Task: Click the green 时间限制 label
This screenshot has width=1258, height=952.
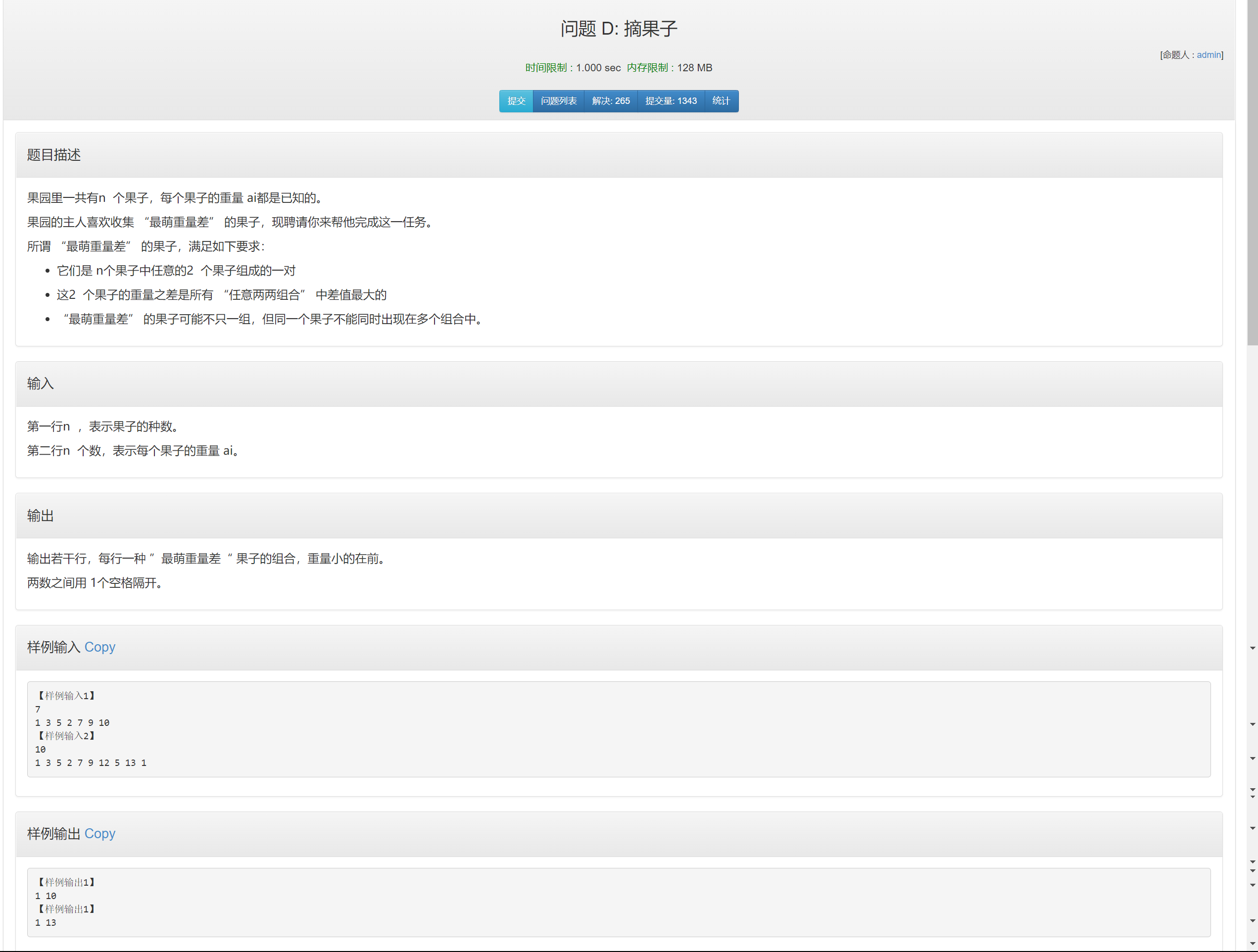Action: click(x=545, y=68)
